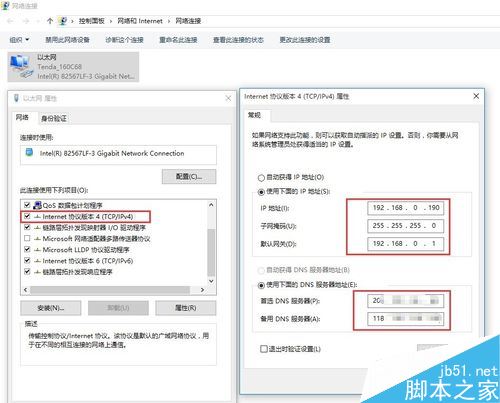Close the Ethernet properties dialog
The image size is (500, 403).
[x=228, y=98]
